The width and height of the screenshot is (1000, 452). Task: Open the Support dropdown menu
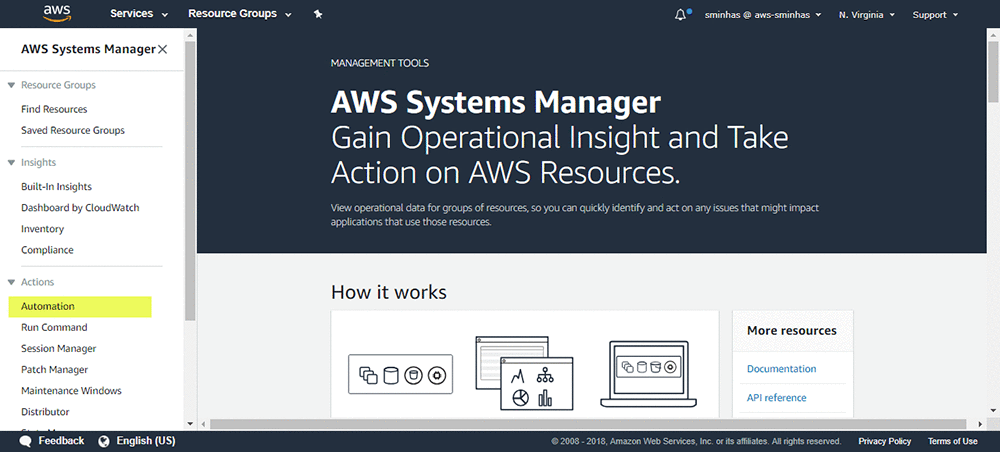click(x=935, y=15)
